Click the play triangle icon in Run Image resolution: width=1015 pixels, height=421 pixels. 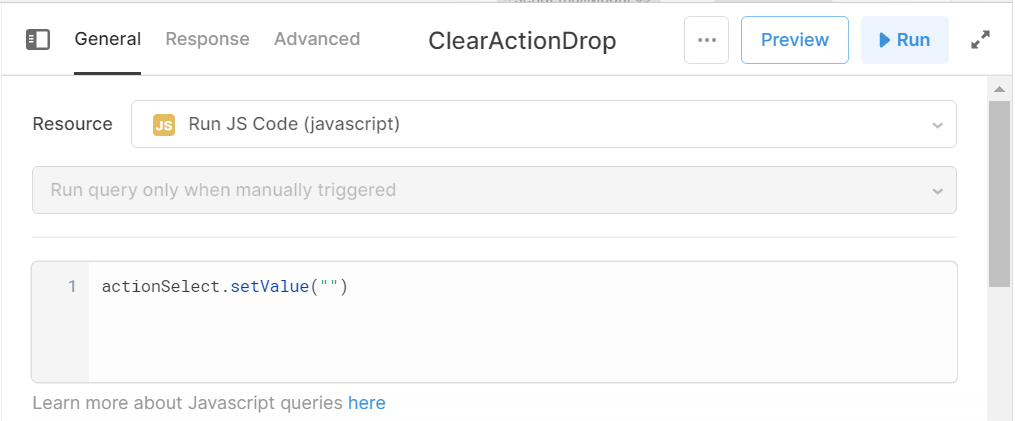pos(884,40)
